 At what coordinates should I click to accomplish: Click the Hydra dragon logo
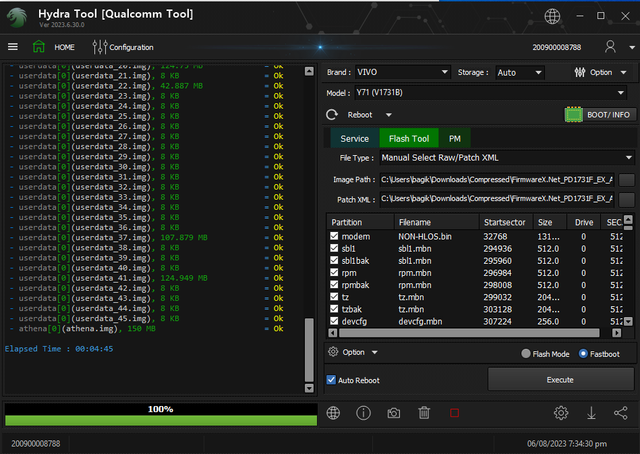[x=17, y=18]
